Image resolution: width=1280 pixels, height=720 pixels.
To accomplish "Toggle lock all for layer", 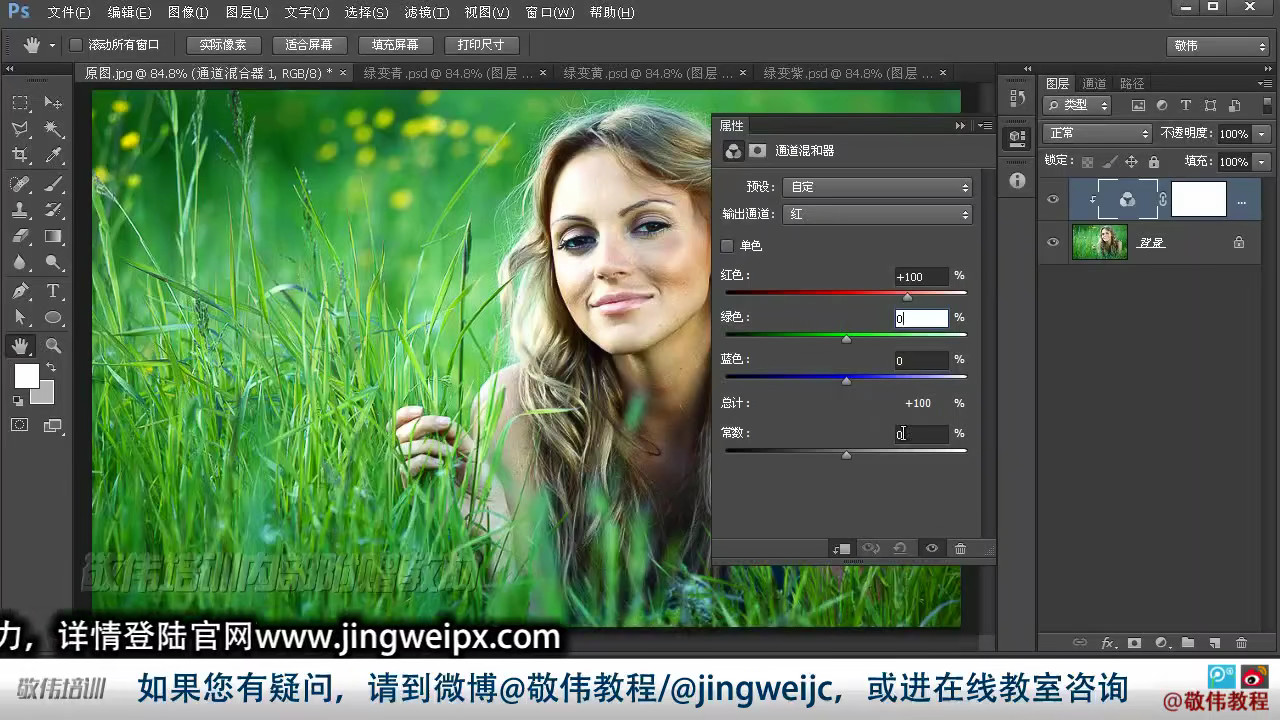I will click(1154, 162).
